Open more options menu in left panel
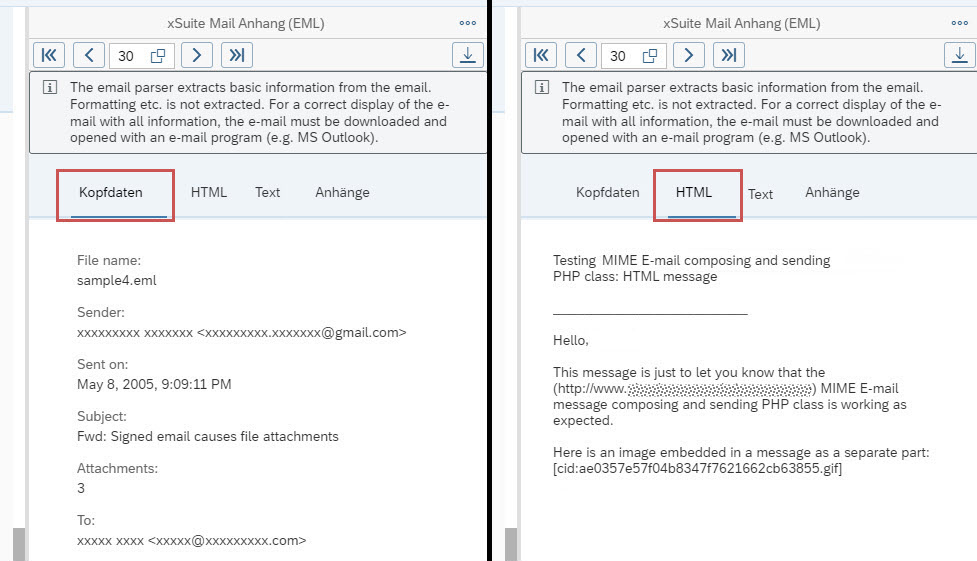The image size is (977, 561). [x=468, y=23]
